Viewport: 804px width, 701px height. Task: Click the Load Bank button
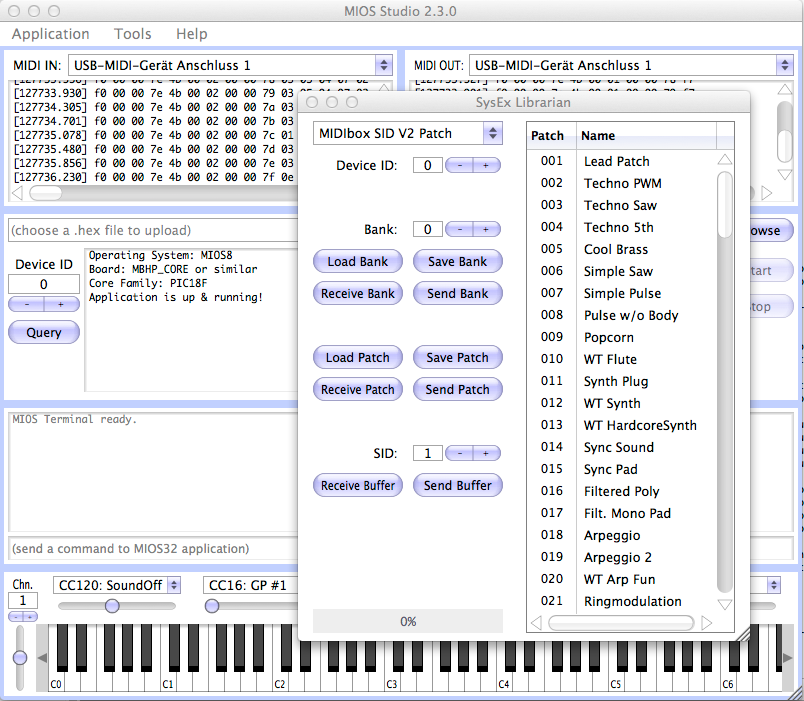358,262
